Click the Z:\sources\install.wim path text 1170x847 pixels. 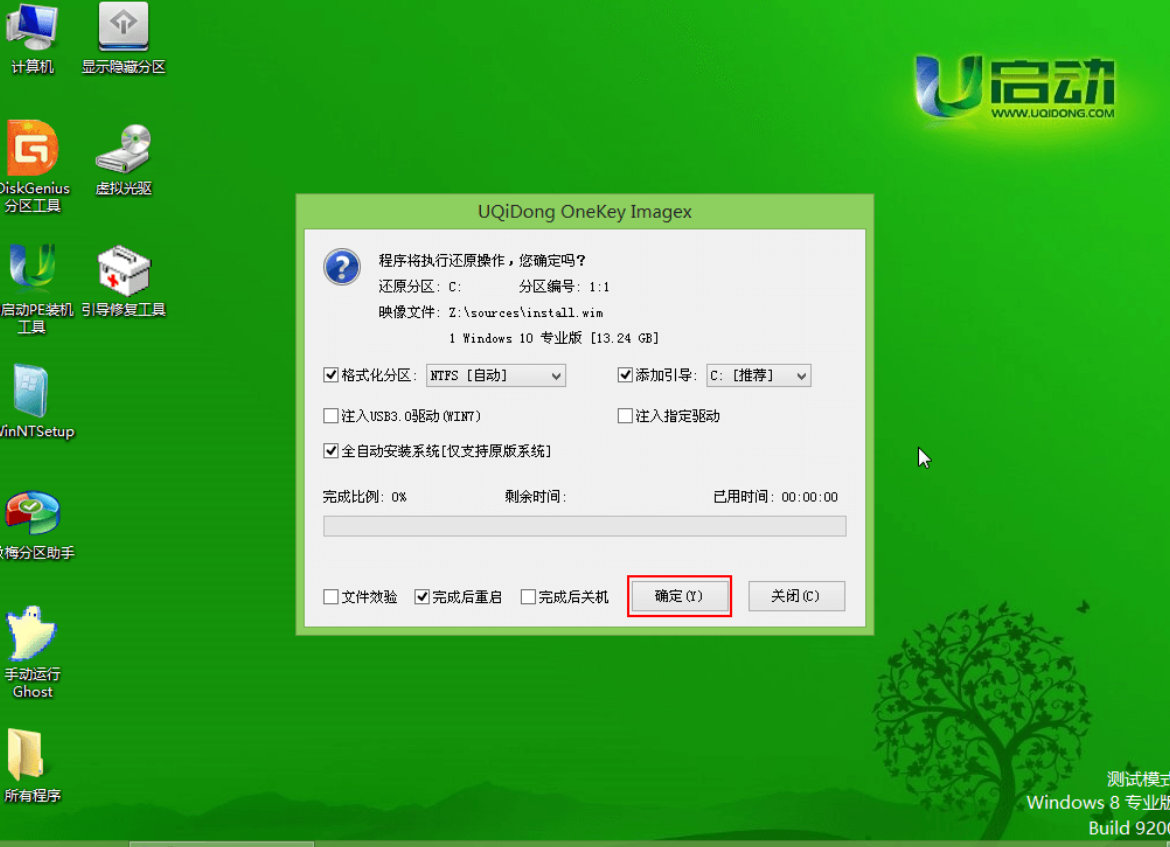tap(525, 313)
